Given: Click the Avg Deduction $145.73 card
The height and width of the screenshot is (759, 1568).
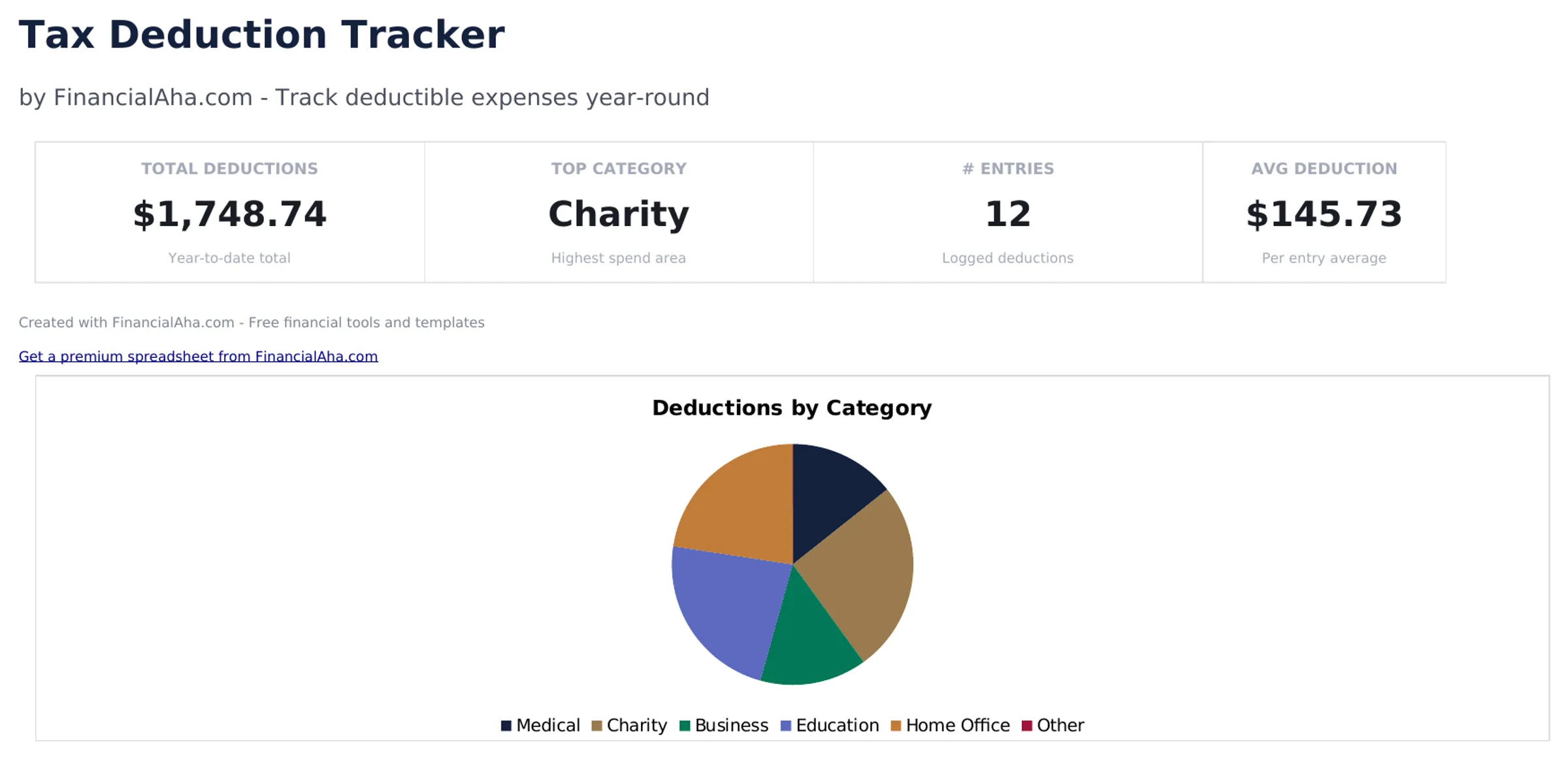Looking at the screenshot, I should click(x=1324, y=212).
